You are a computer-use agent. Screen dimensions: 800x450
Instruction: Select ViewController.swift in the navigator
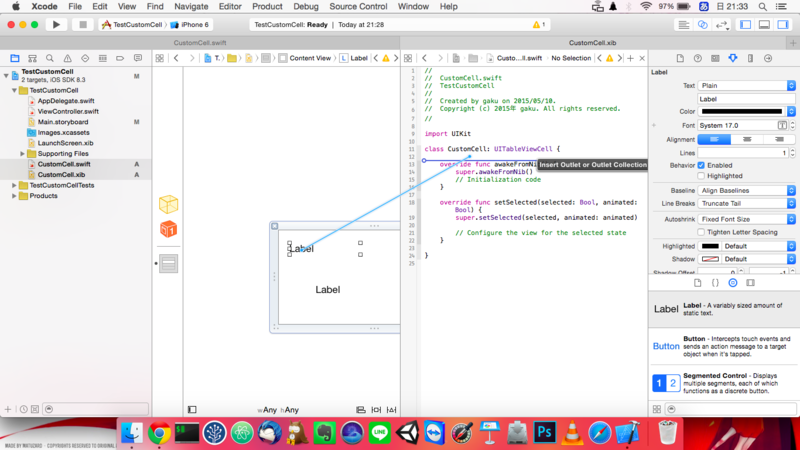point(68,111)
